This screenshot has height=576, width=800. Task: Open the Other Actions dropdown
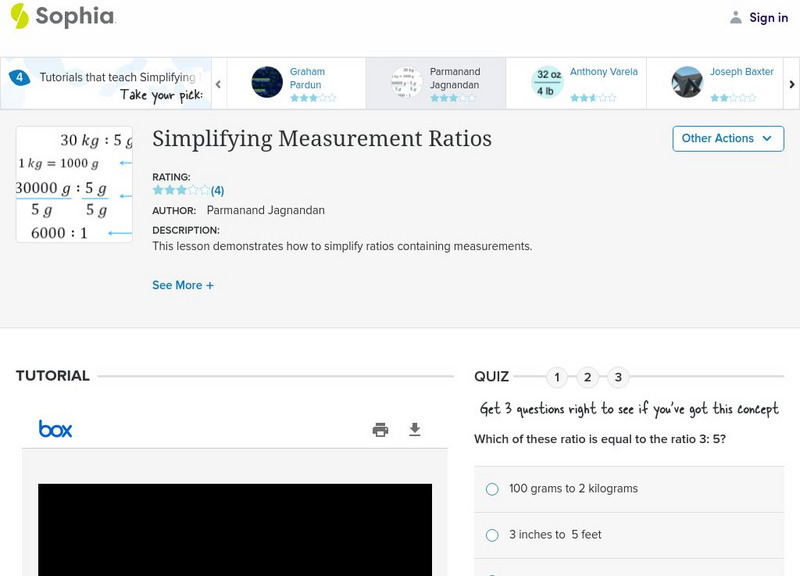pos(727,139)
